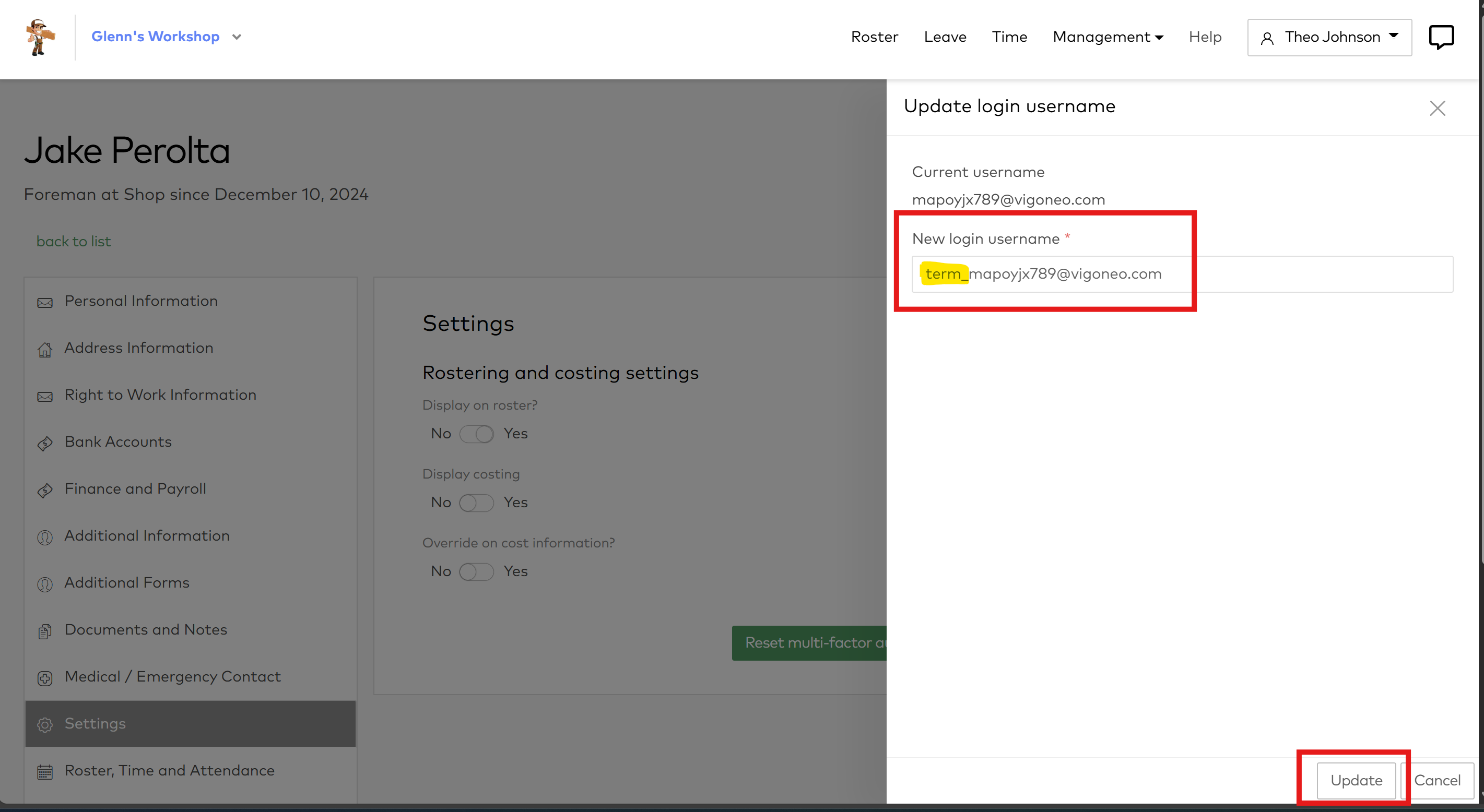Viewport: 1484px width, 812px height.
Task: Open the Leave menu item
Action: click(945, 37)
